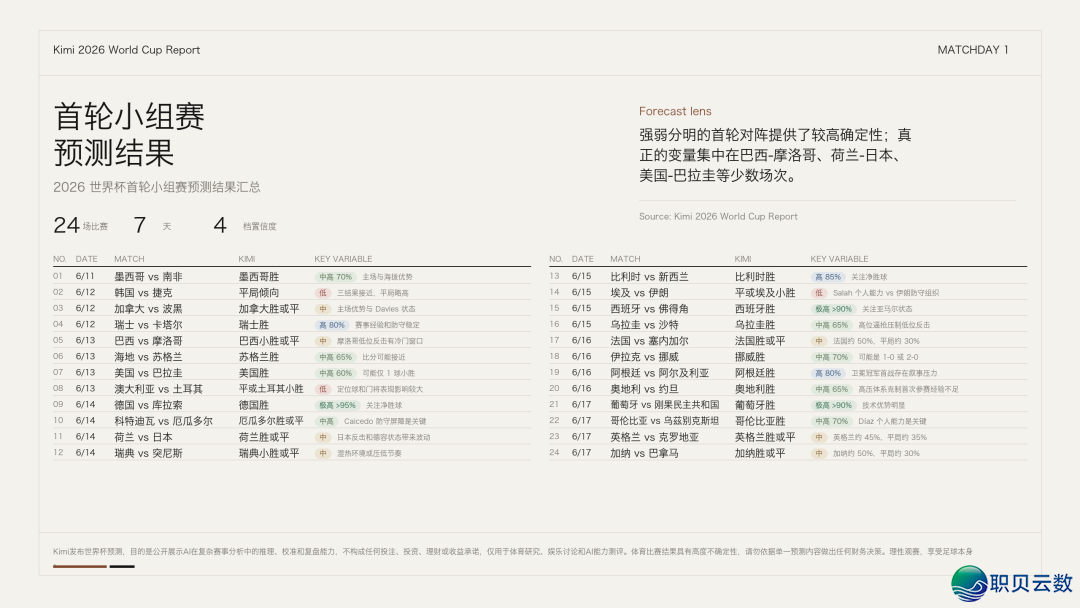Viewport: 1080px width, 608px height.
Task: Select match '比利时 vs 新西兰'
Action: (650, 276)
